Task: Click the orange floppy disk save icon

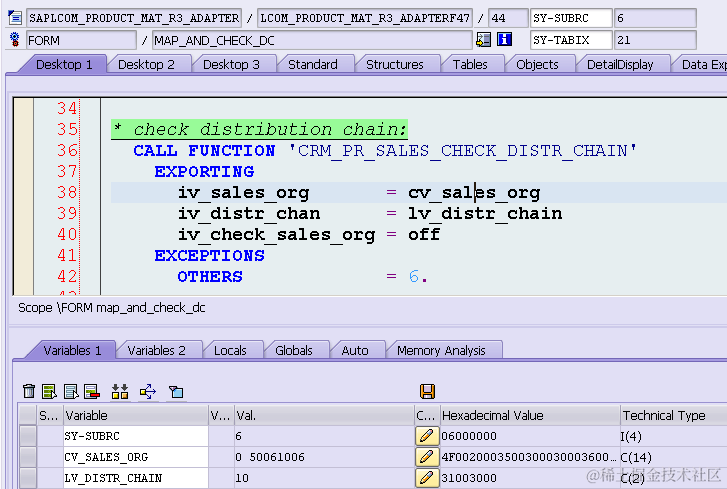Action: [x=427, y=392]
